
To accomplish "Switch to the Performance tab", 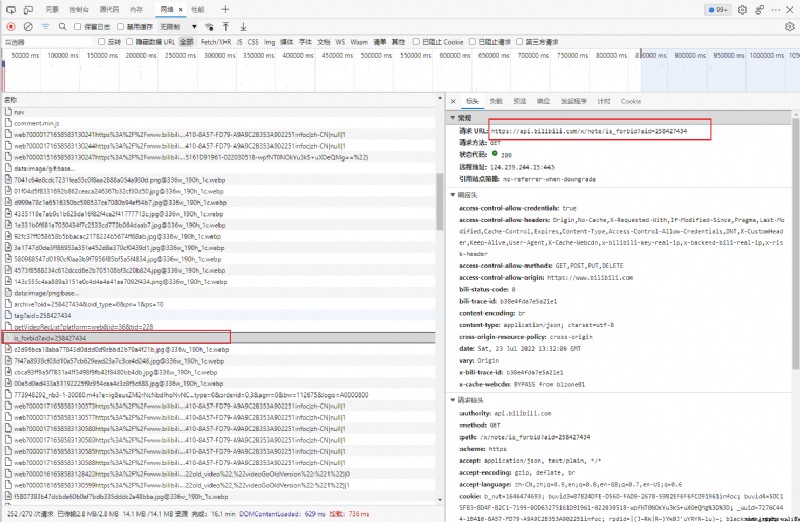I will pyautogui.click(x=197, y=9).
